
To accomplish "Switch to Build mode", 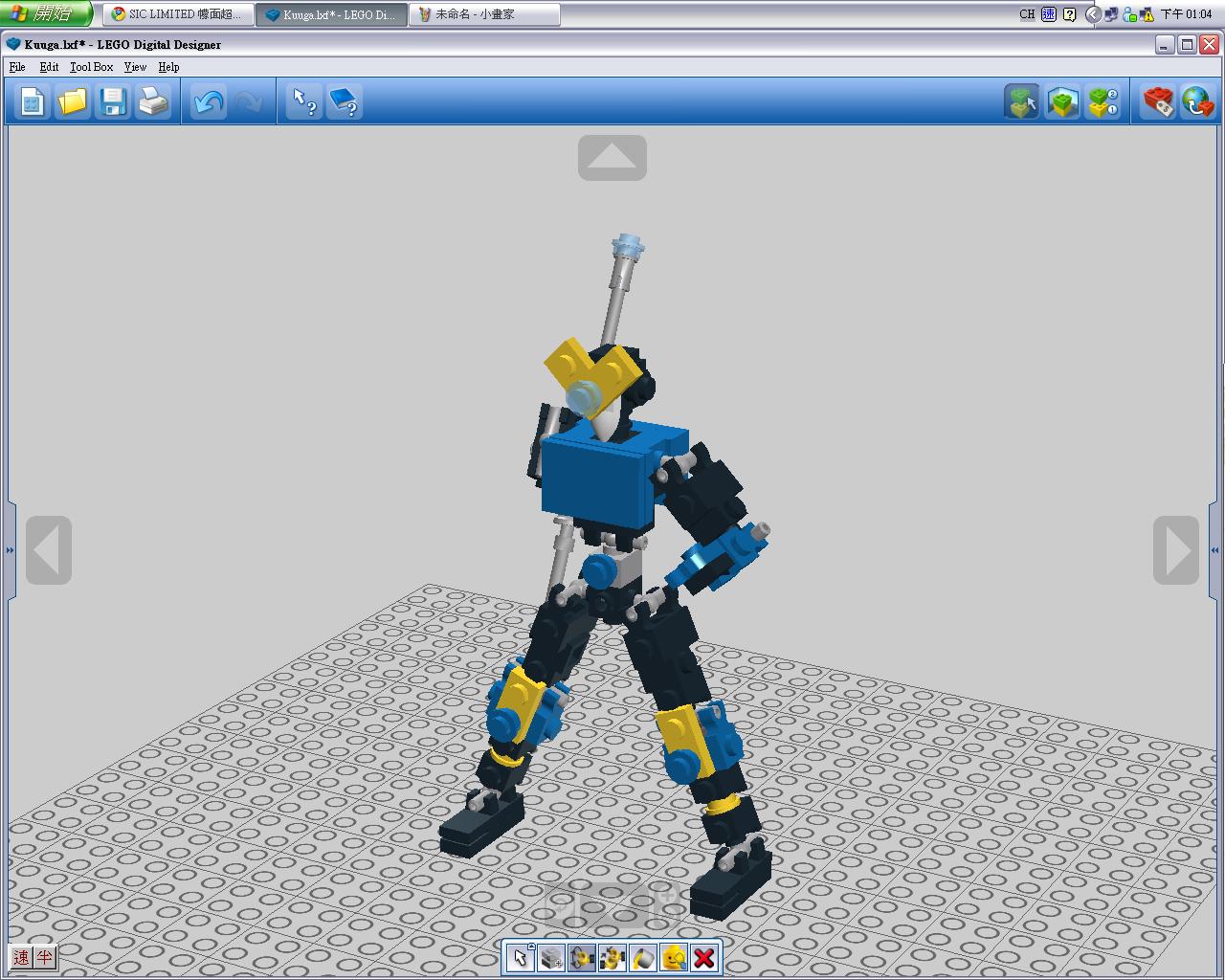I will click(1022, 101).
